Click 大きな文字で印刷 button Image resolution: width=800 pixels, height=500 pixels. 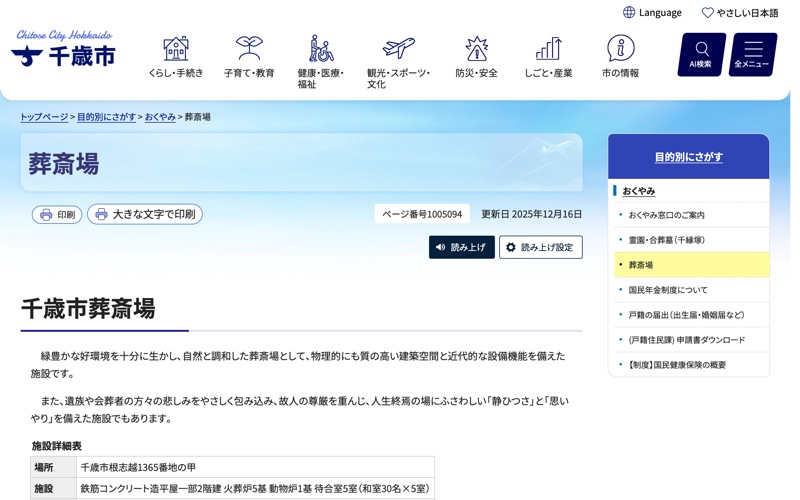(145, 214)
